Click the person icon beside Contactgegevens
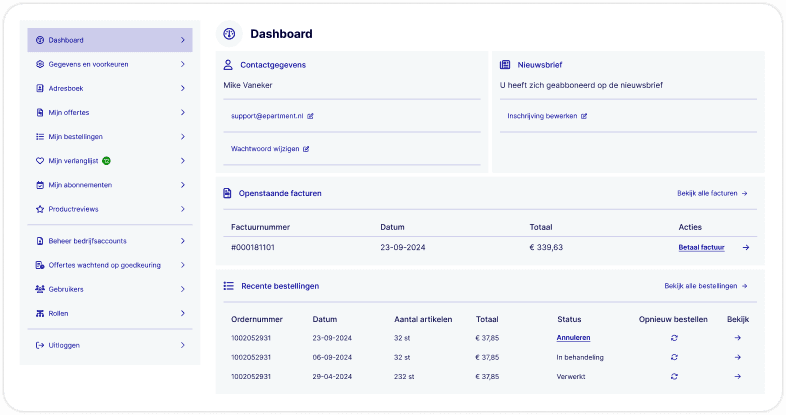The width and height of the screenshot is (786, 415). pos(228,65)
